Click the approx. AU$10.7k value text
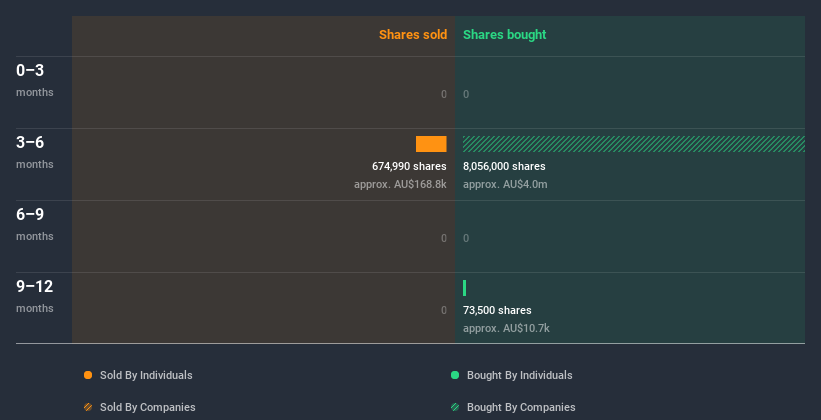Image resolution: width=821 pixels, height=420 pixels. (506, 328)
